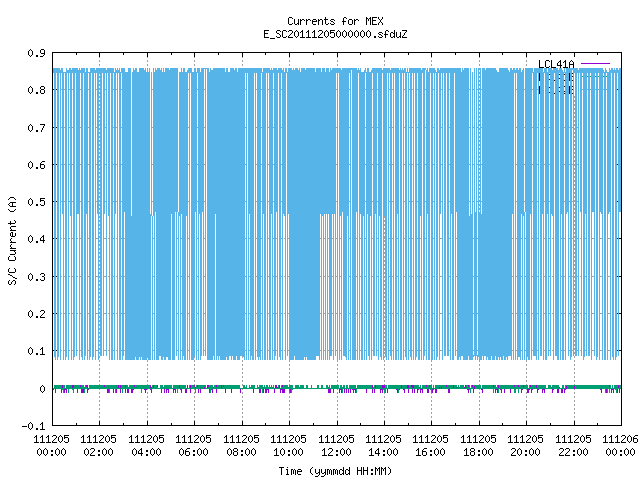Click the chart title 'Currents for MEX'
Viewport: 640px width, 480px height.
(335, 21)
